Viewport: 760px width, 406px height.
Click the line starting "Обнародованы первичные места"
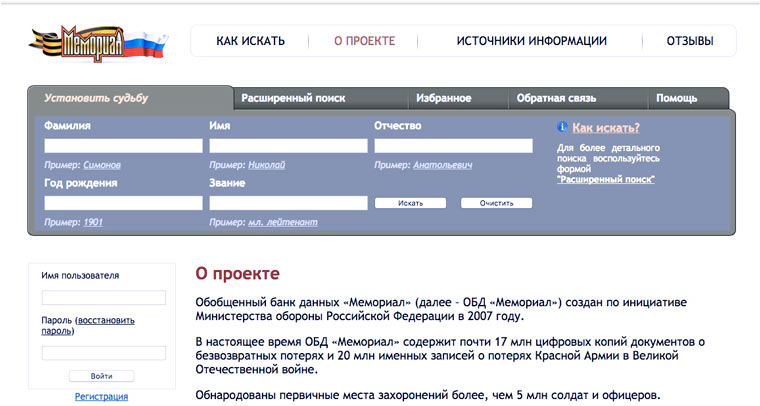[x=428, y=395]
